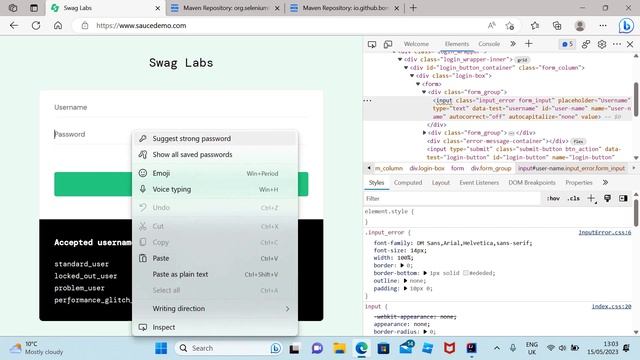
Task: Show more DevTools tabs chevron
Action: [513, 44]
